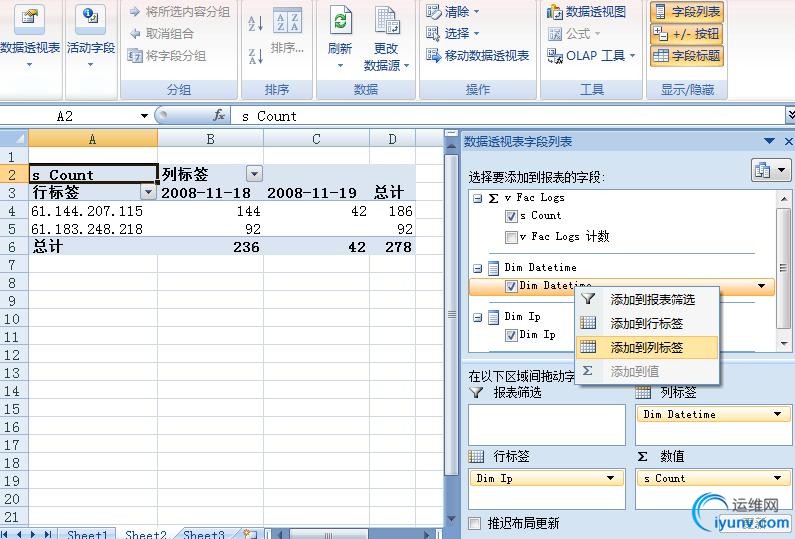
Task: Close the PivotTable field list pane
Action: click(788, 141)
